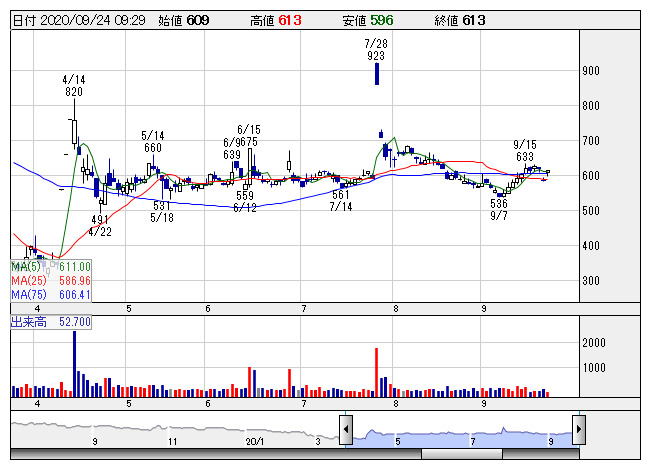Click the blue selected range in overview chart

point(460,433)
